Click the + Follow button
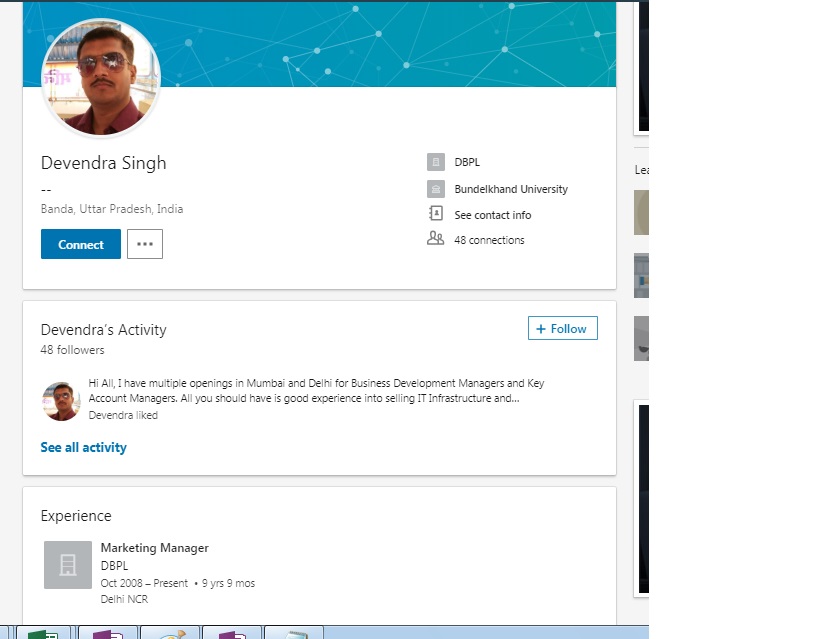819x639 pixels. point(563,328)
